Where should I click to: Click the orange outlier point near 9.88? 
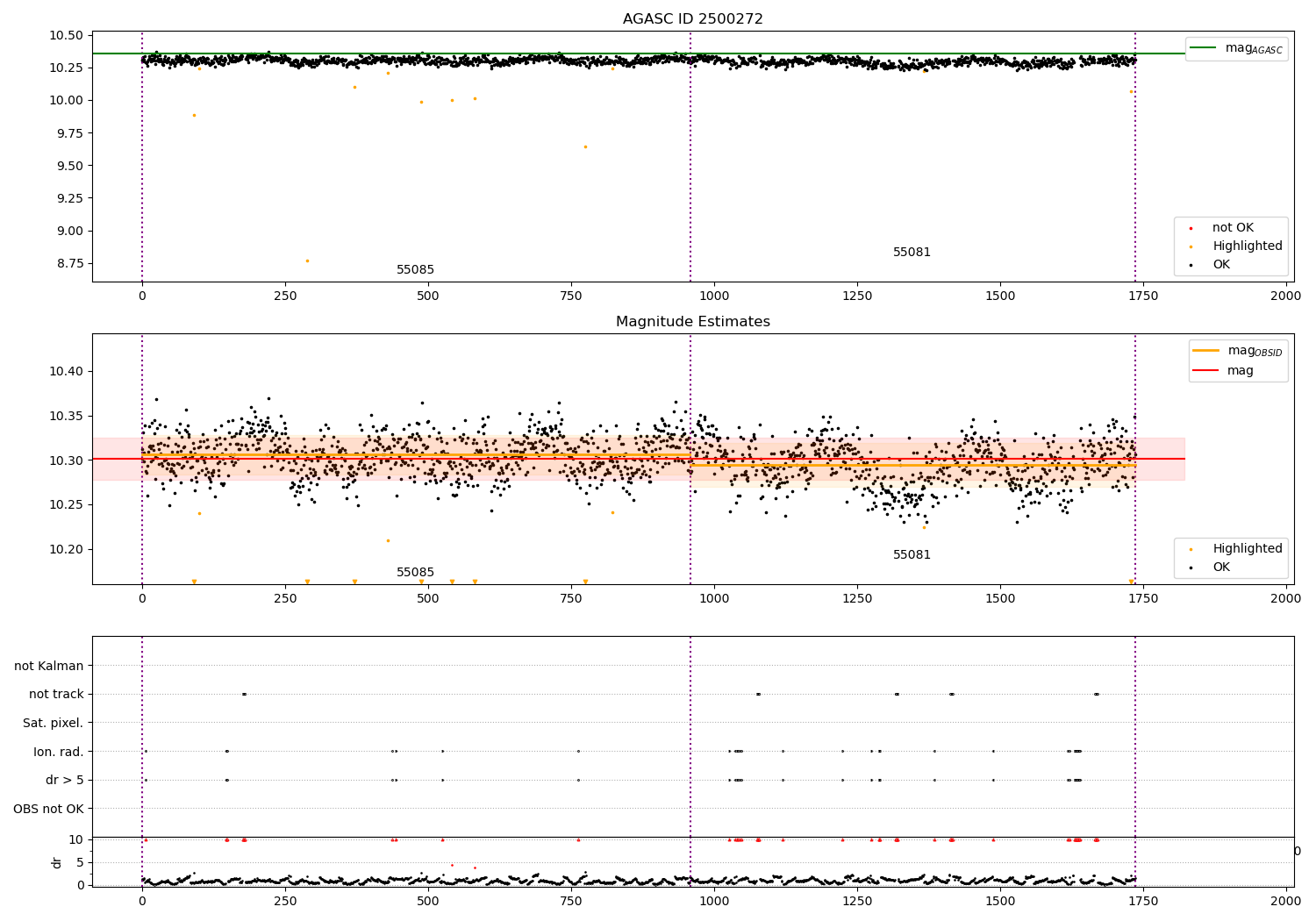[194, 115]
